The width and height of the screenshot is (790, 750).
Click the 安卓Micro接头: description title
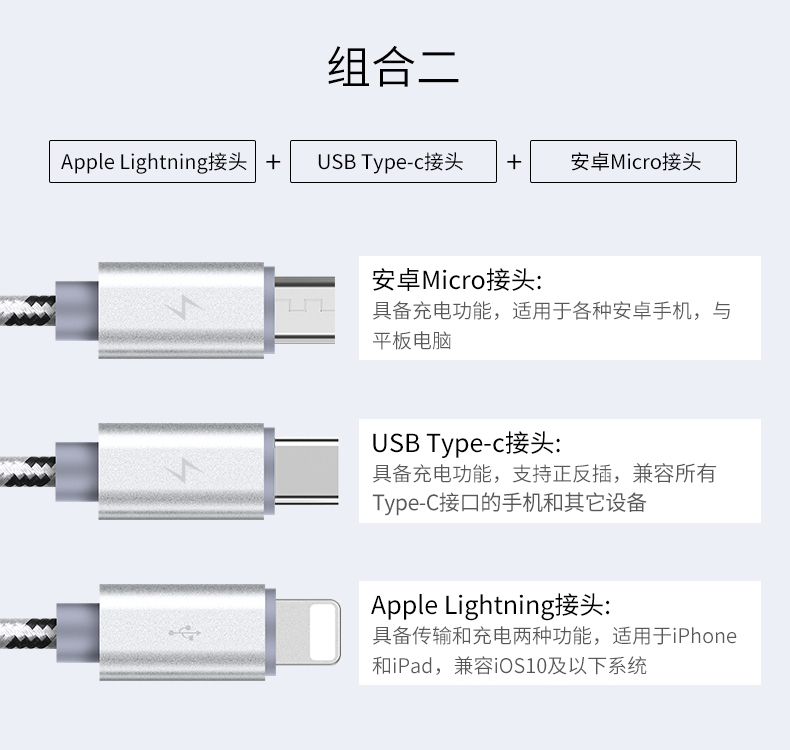(457, 280)
